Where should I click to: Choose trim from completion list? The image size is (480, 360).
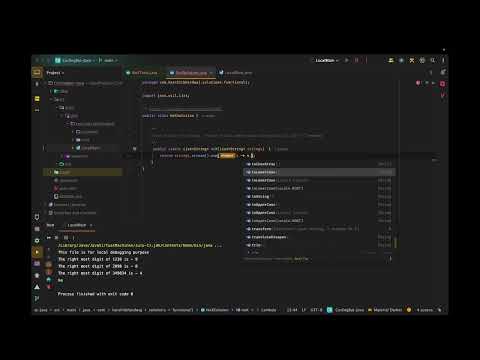click(x=319, y=245)
